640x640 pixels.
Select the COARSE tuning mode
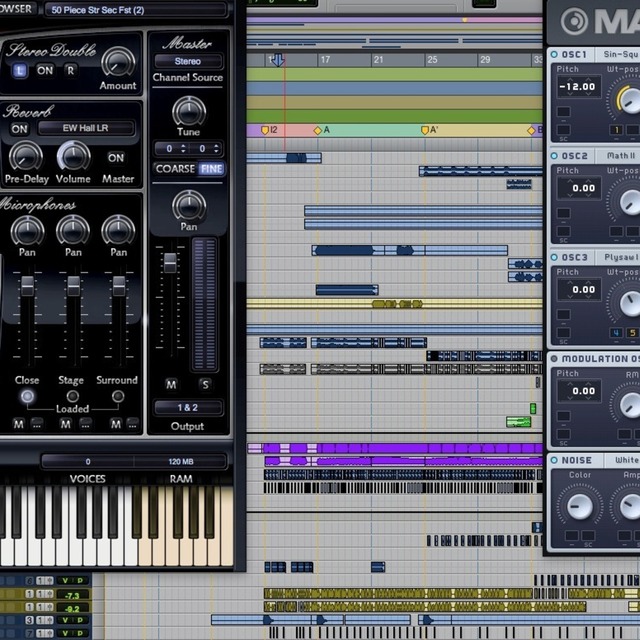pyautogui.click(x=174, y=169)
